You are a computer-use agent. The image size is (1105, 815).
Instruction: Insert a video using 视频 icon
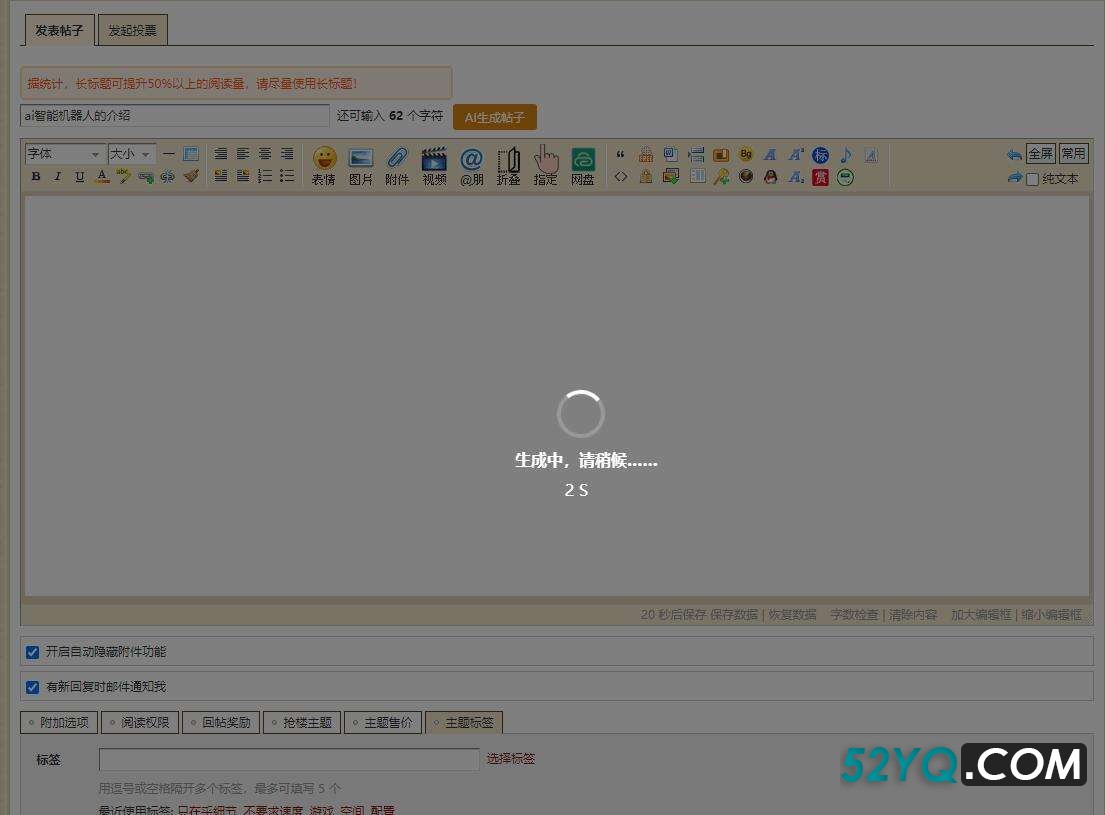[x=434, y=165]
